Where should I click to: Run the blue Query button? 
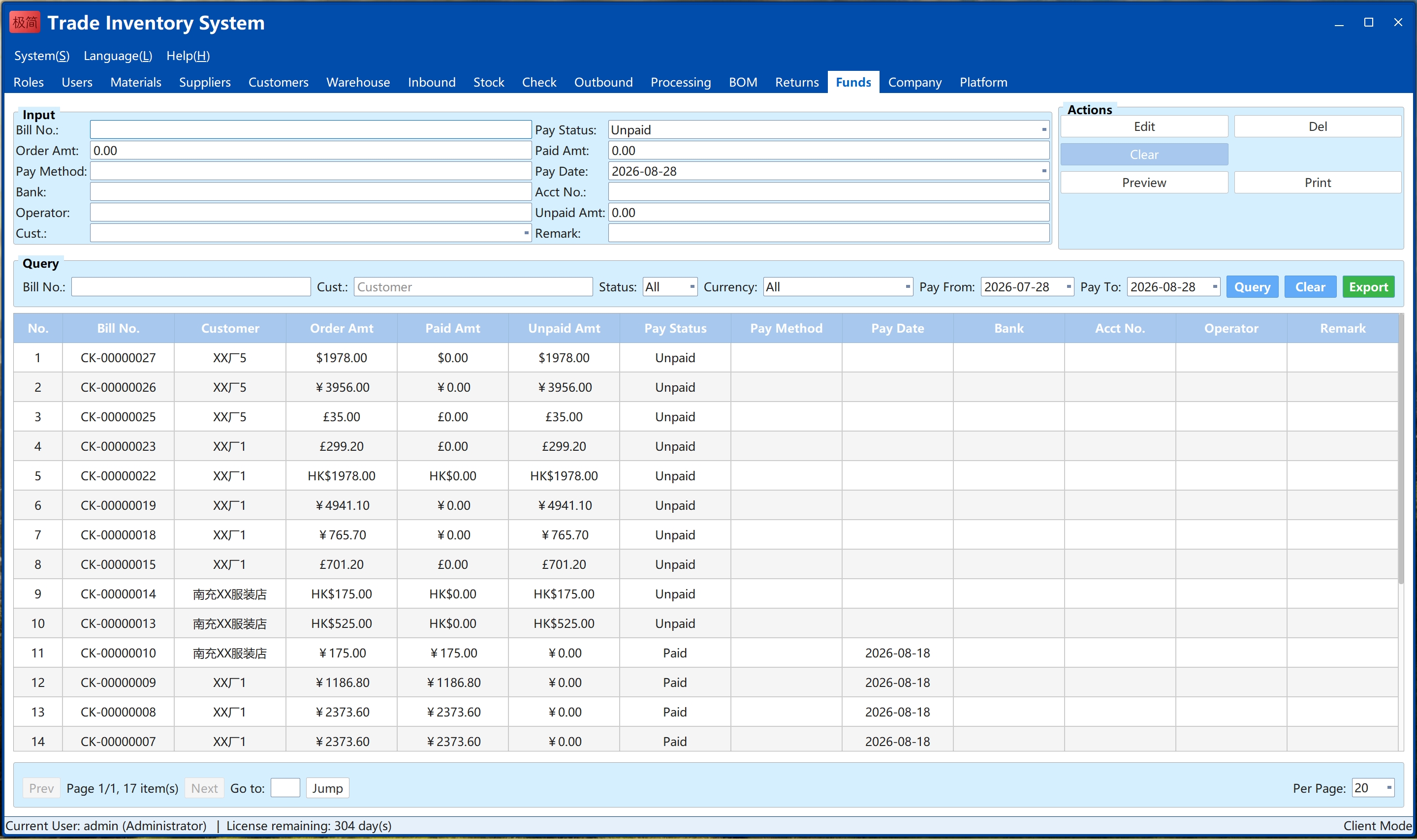click(x=1252, y=287)
